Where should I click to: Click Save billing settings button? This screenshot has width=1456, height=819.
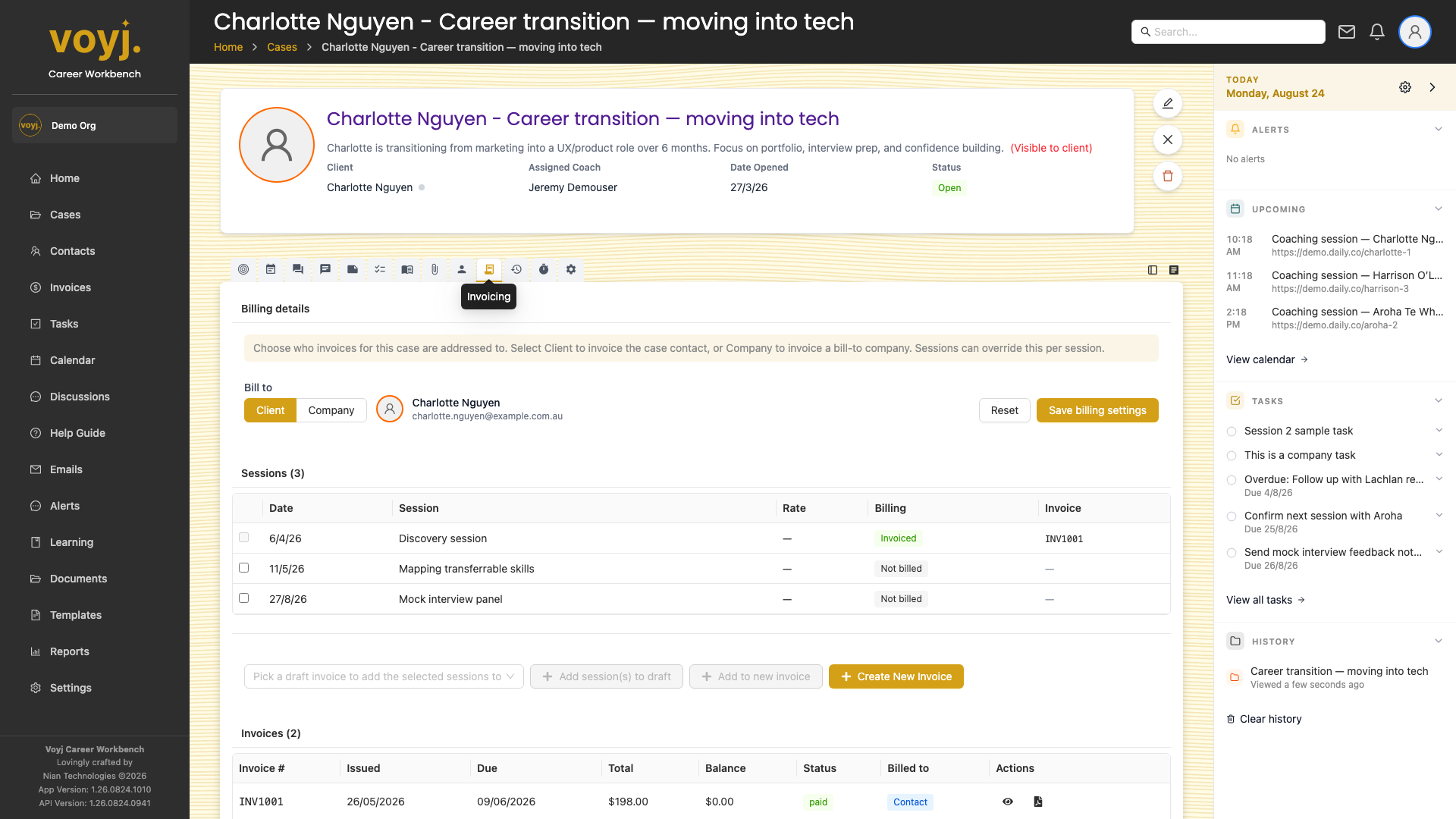point(1097,410)
